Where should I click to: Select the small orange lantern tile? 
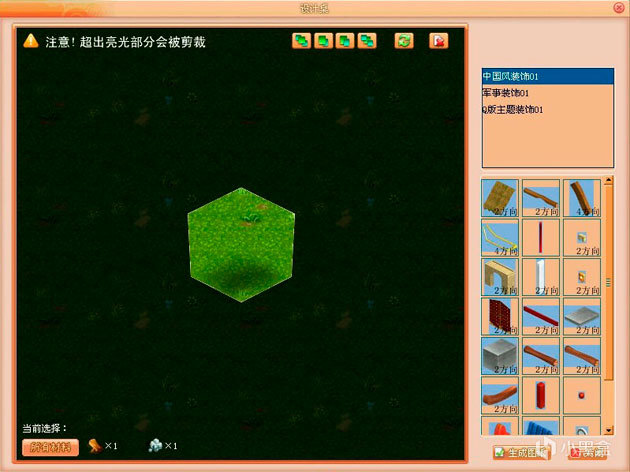point(582,277)
